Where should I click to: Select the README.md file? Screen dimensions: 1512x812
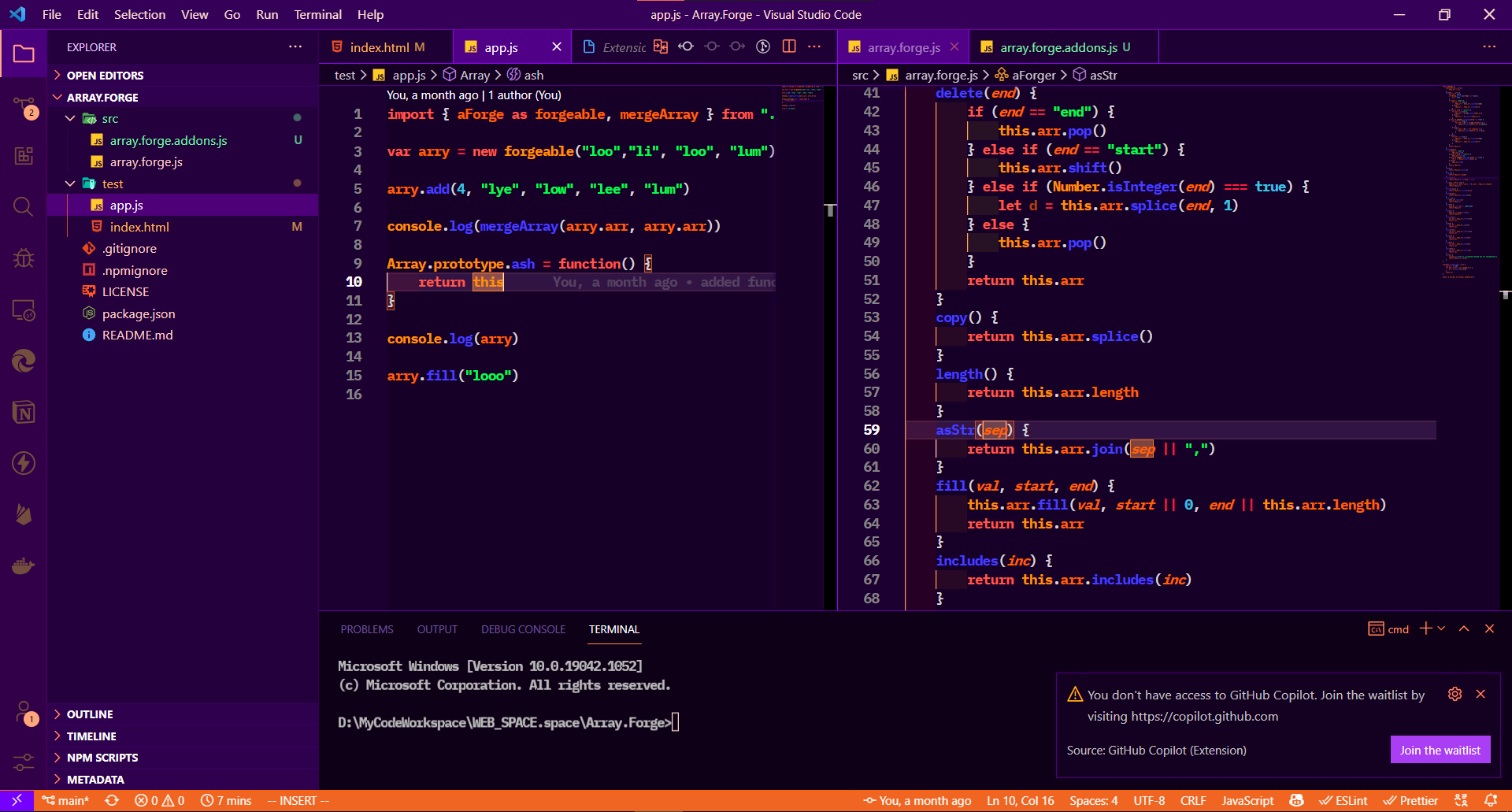click(x=137, y=335)
